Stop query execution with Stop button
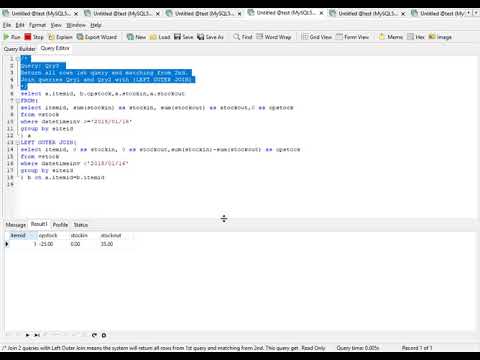This screenshot has width=480, height=360. tap(34, 37)
